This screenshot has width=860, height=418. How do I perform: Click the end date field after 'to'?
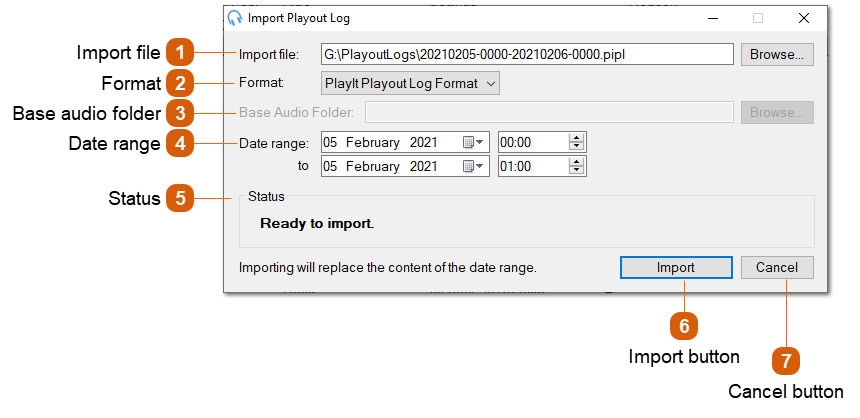(405, 166)
